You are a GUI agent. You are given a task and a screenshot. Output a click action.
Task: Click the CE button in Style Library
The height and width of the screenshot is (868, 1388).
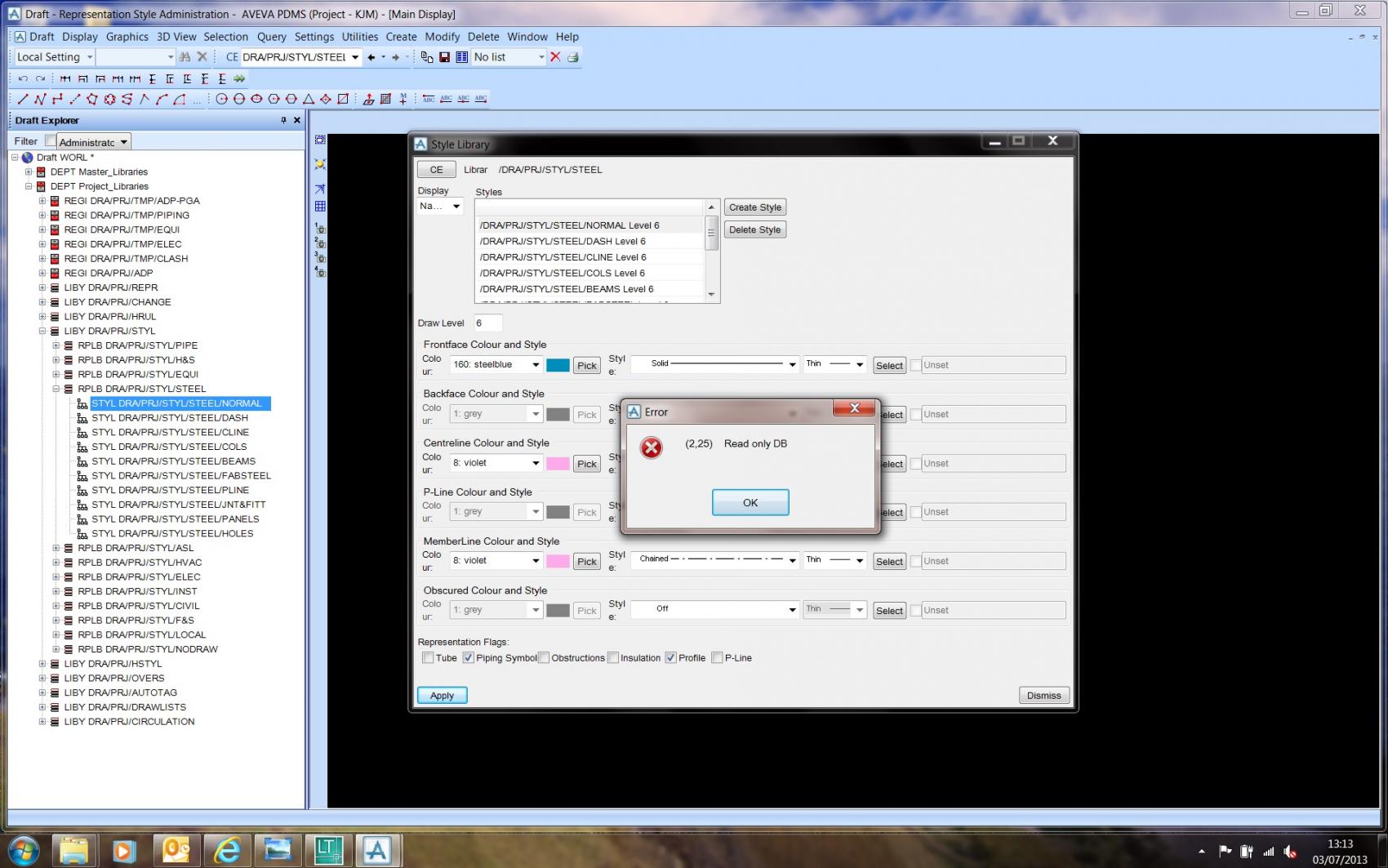(437, 170)
